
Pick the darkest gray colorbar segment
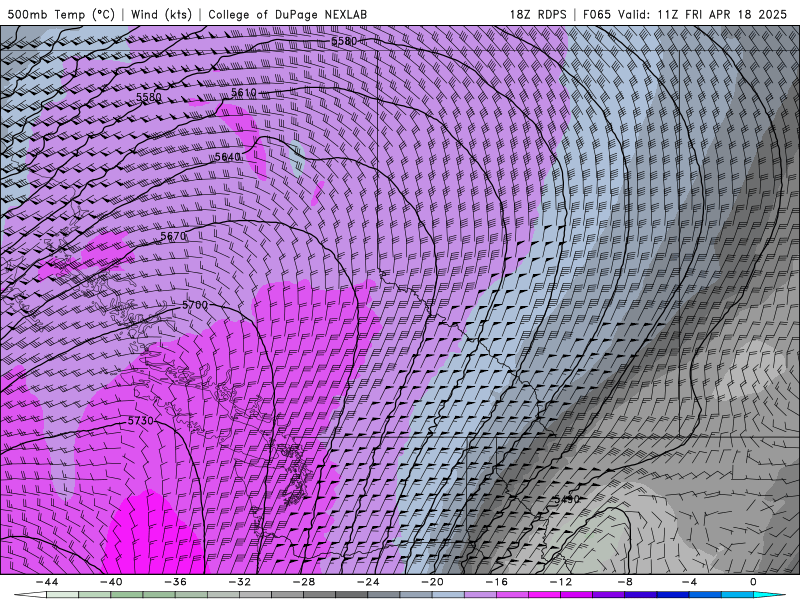[352, 595]
